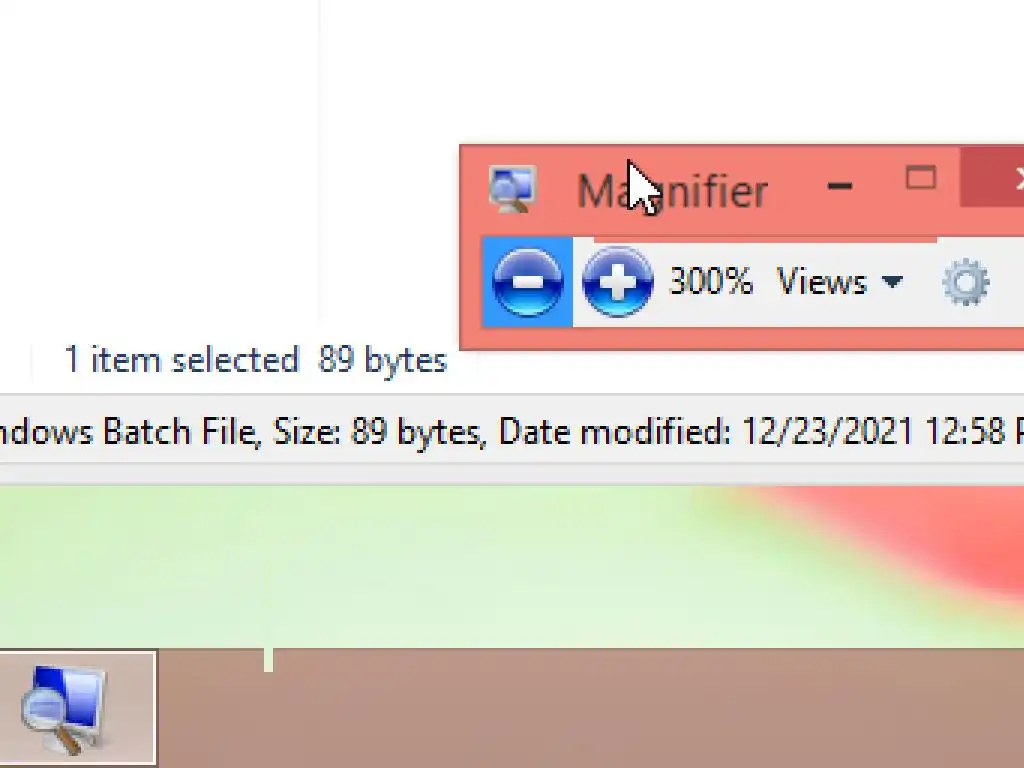
Task: Click the Magnifier title text
Action: point(673,191)
